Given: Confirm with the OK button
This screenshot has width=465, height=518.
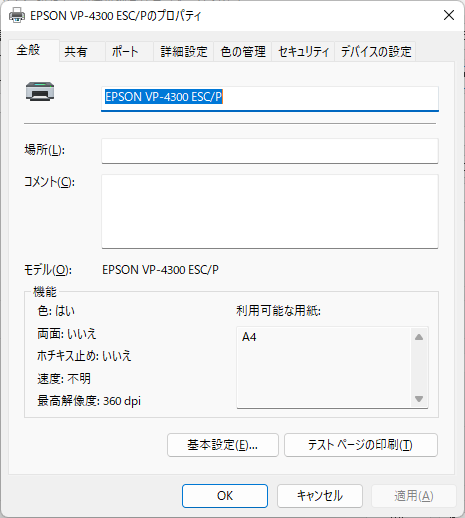Looking at the screenshot, I should (x=225, y=496).
